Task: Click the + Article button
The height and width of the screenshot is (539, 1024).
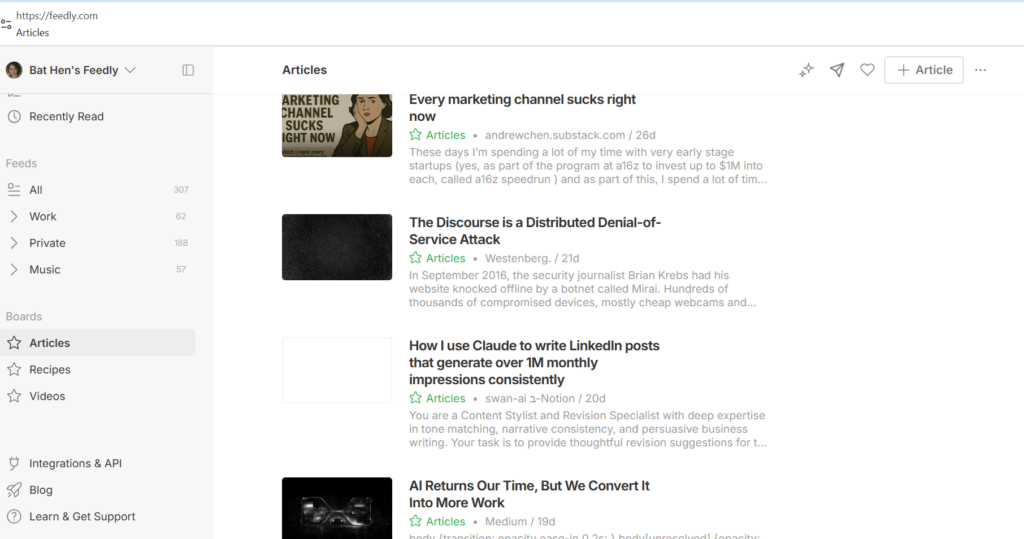Action: click(x=923, y=70)
